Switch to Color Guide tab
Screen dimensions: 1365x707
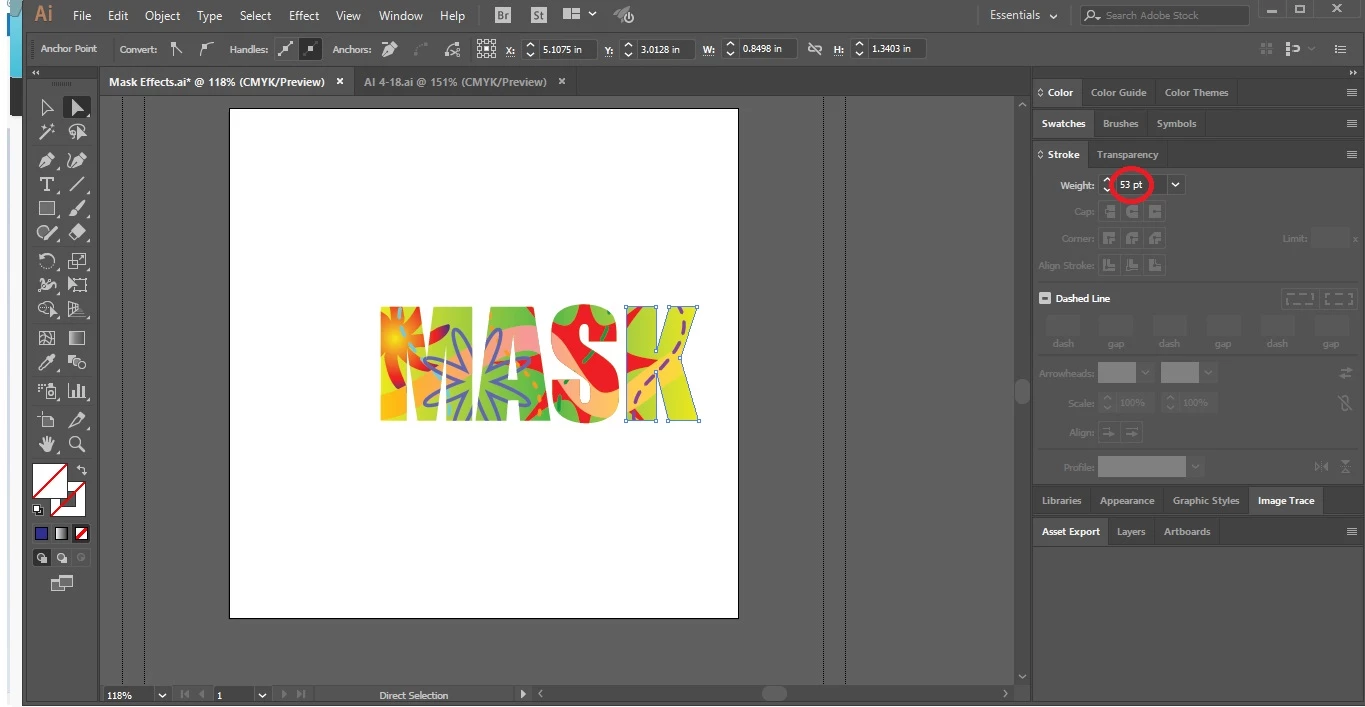tap(1118, 92)
